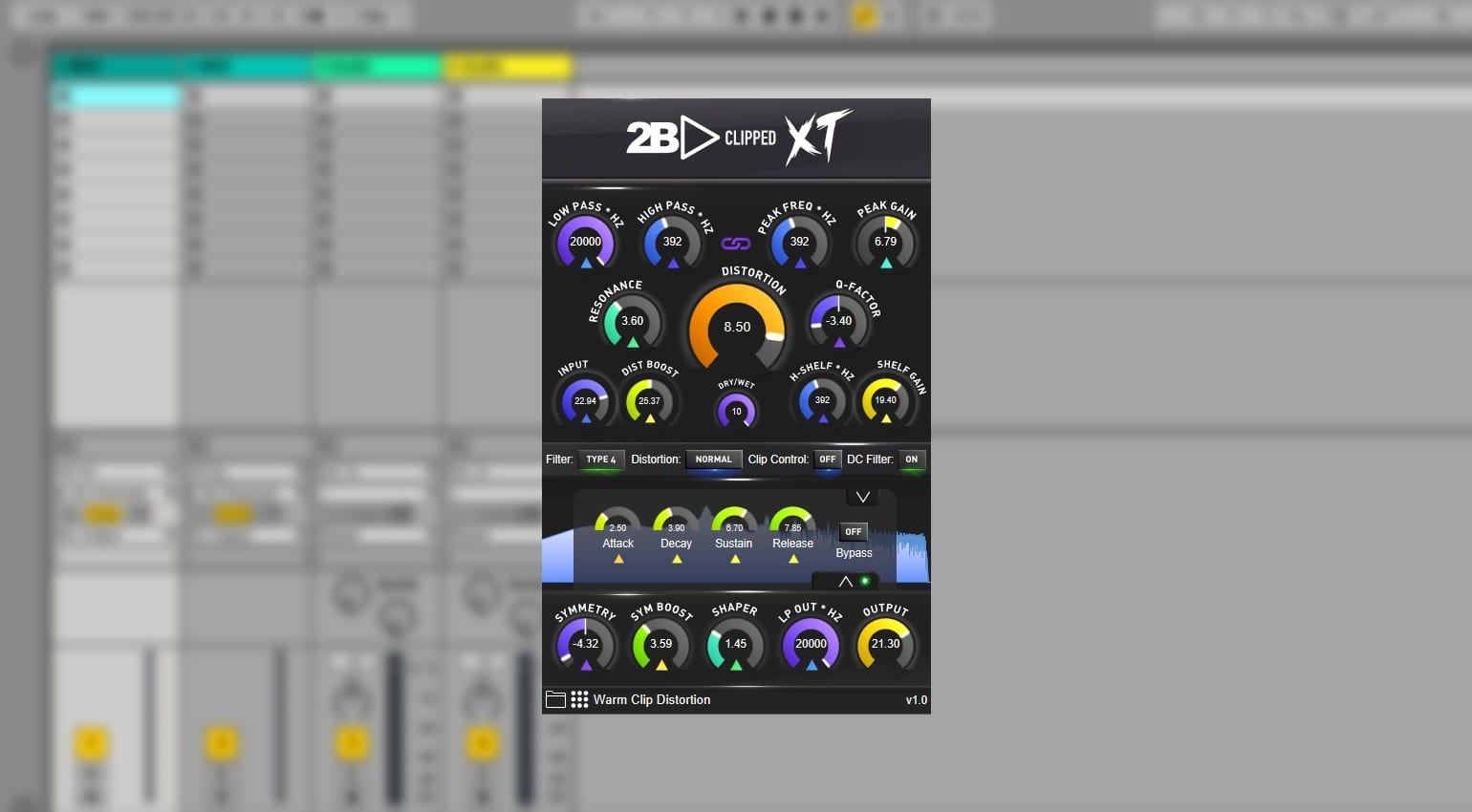Click the "Distortion:" label in the options row
This screenshot has height=812, width=1472.
656,459
